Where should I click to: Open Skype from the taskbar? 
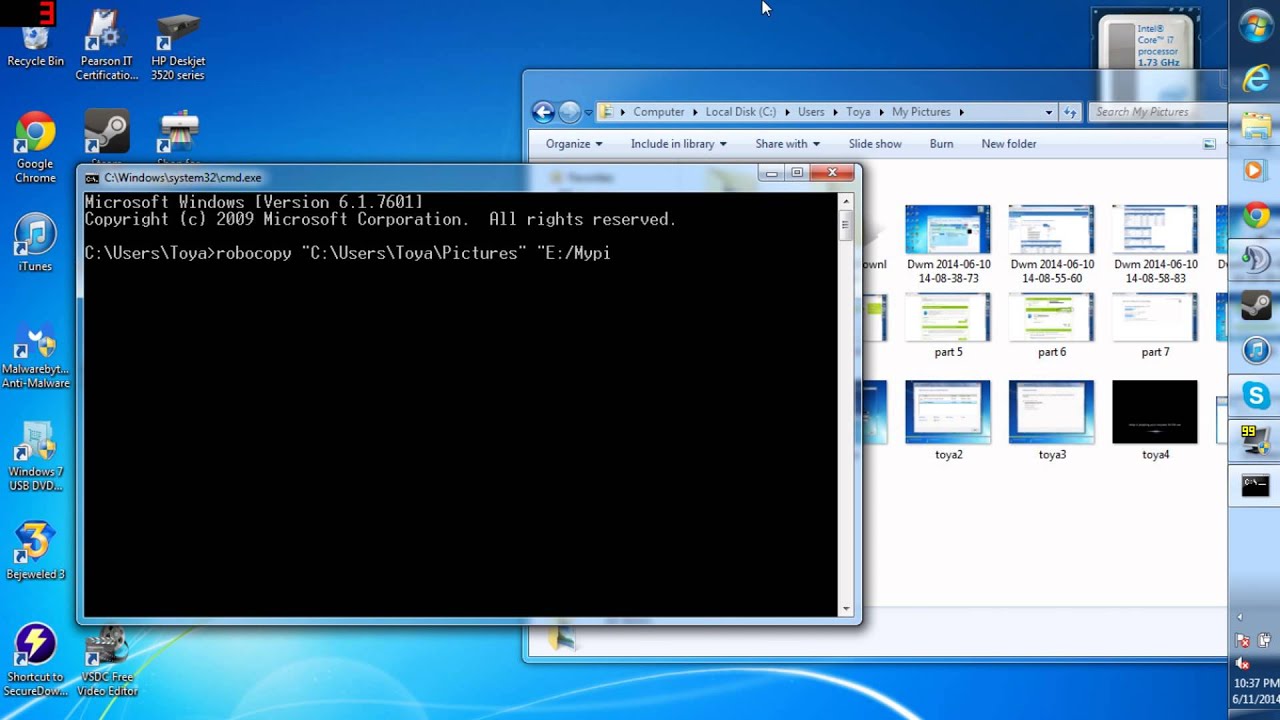tap(1256, 395)
